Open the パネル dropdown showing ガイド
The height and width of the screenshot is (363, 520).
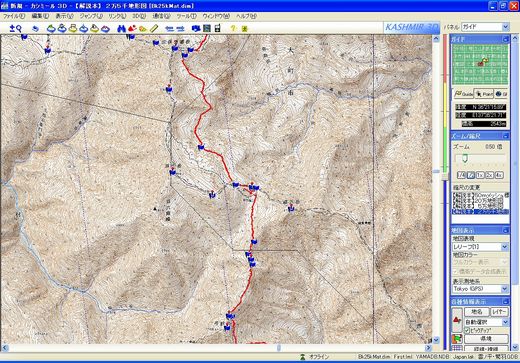point(485,27)
